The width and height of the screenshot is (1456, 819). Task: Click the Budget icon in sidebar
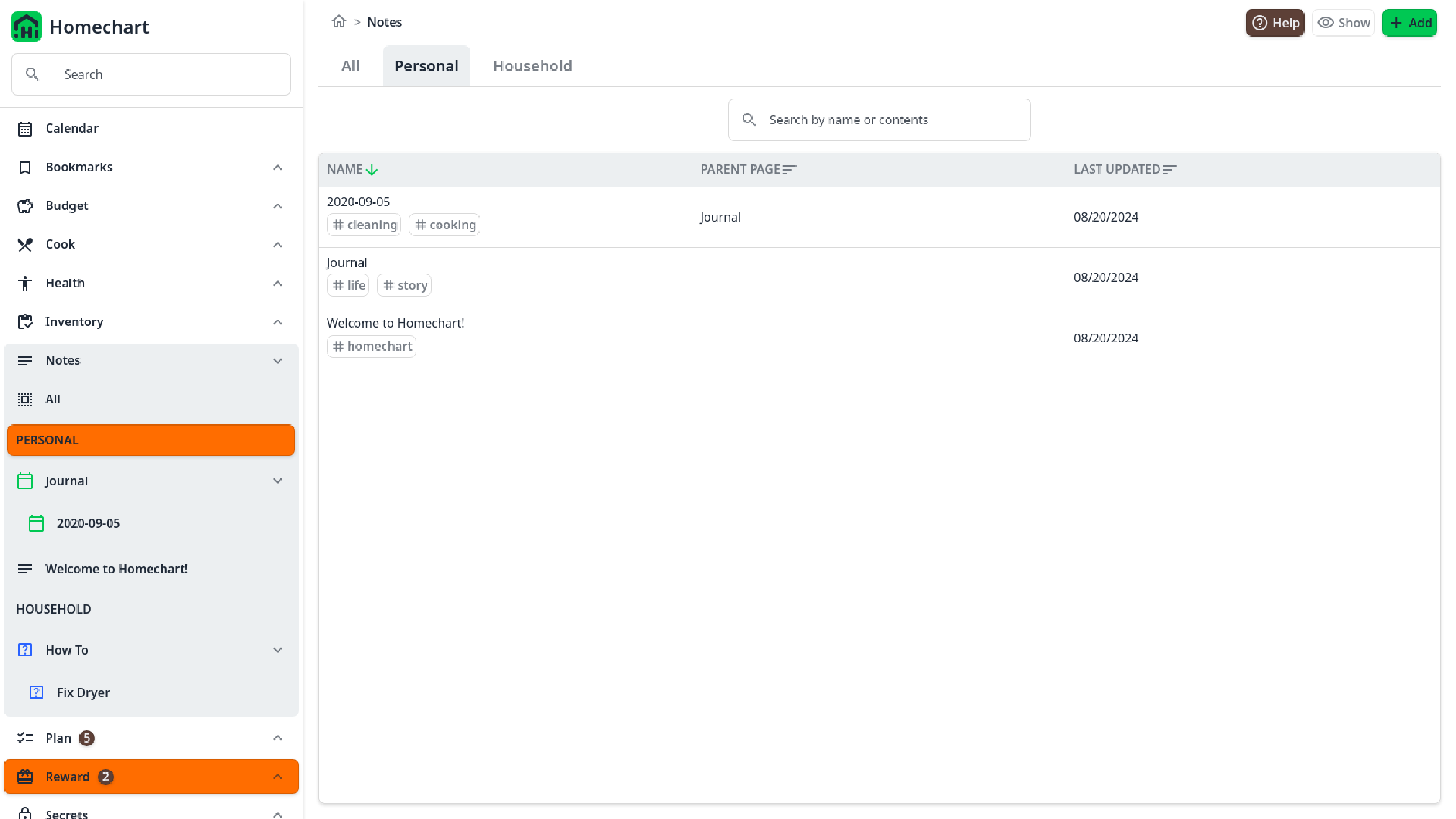(x=24, y=205)
